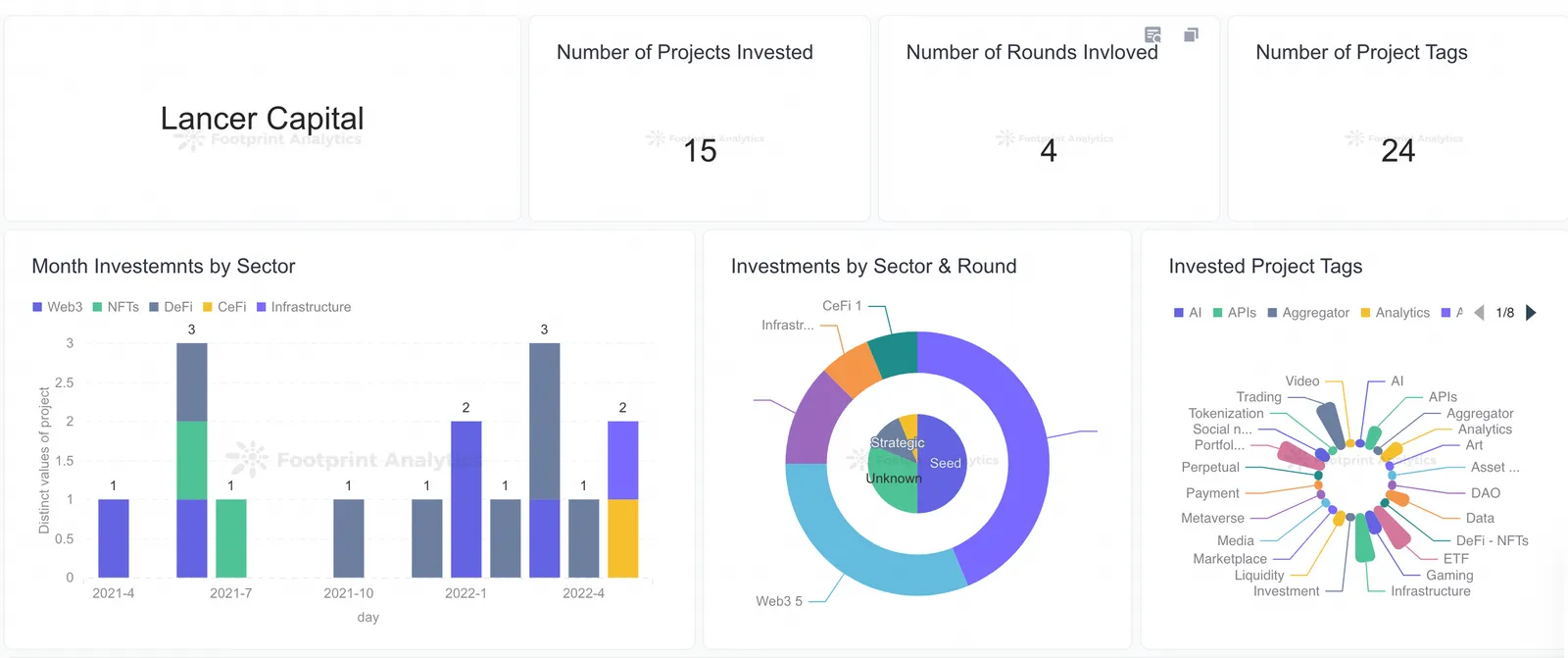Toggle the Analytics tag in project tags legend
1568x658 pixels.
click(1396, 313)
